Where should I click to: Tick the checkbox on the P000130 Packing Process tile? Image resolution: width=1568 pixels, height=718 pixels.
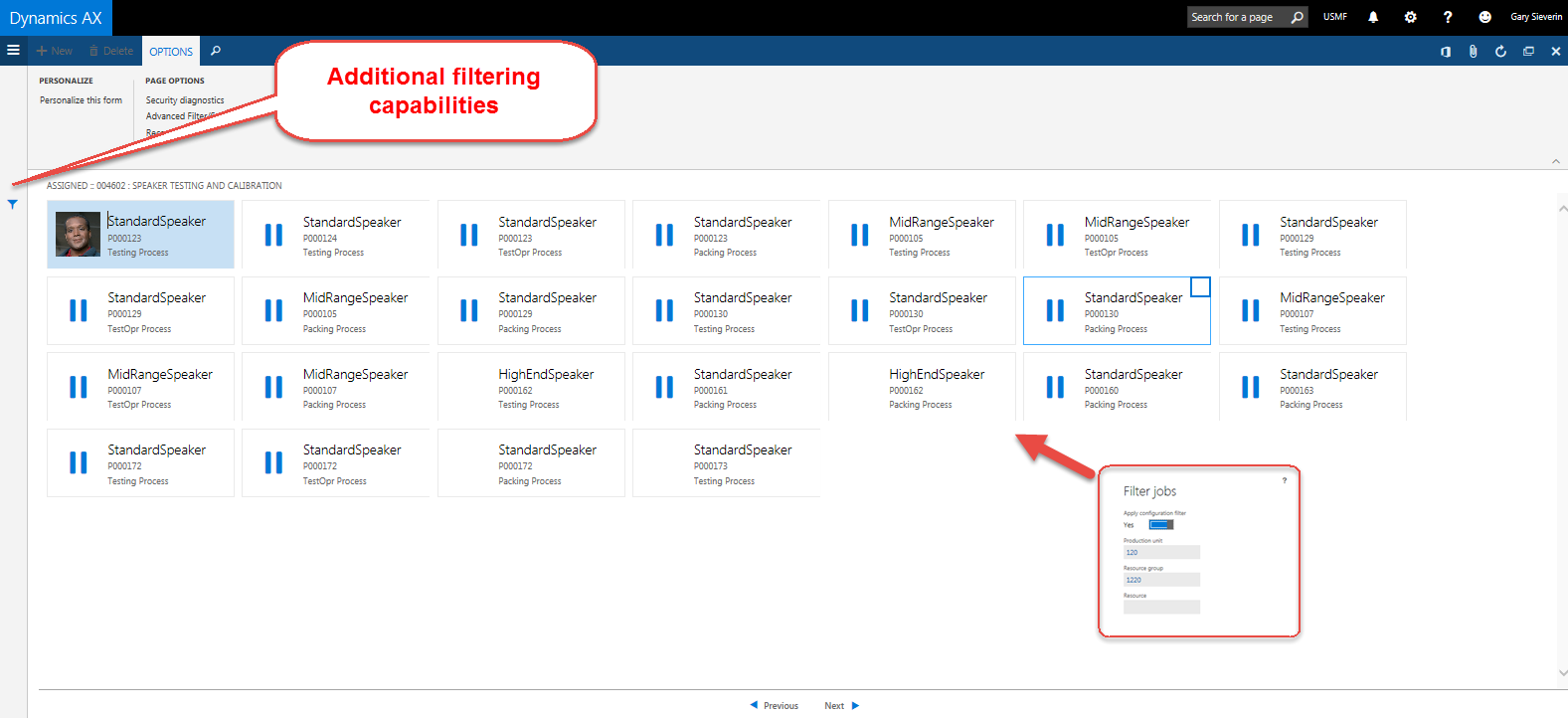(x=1200, y=287)
